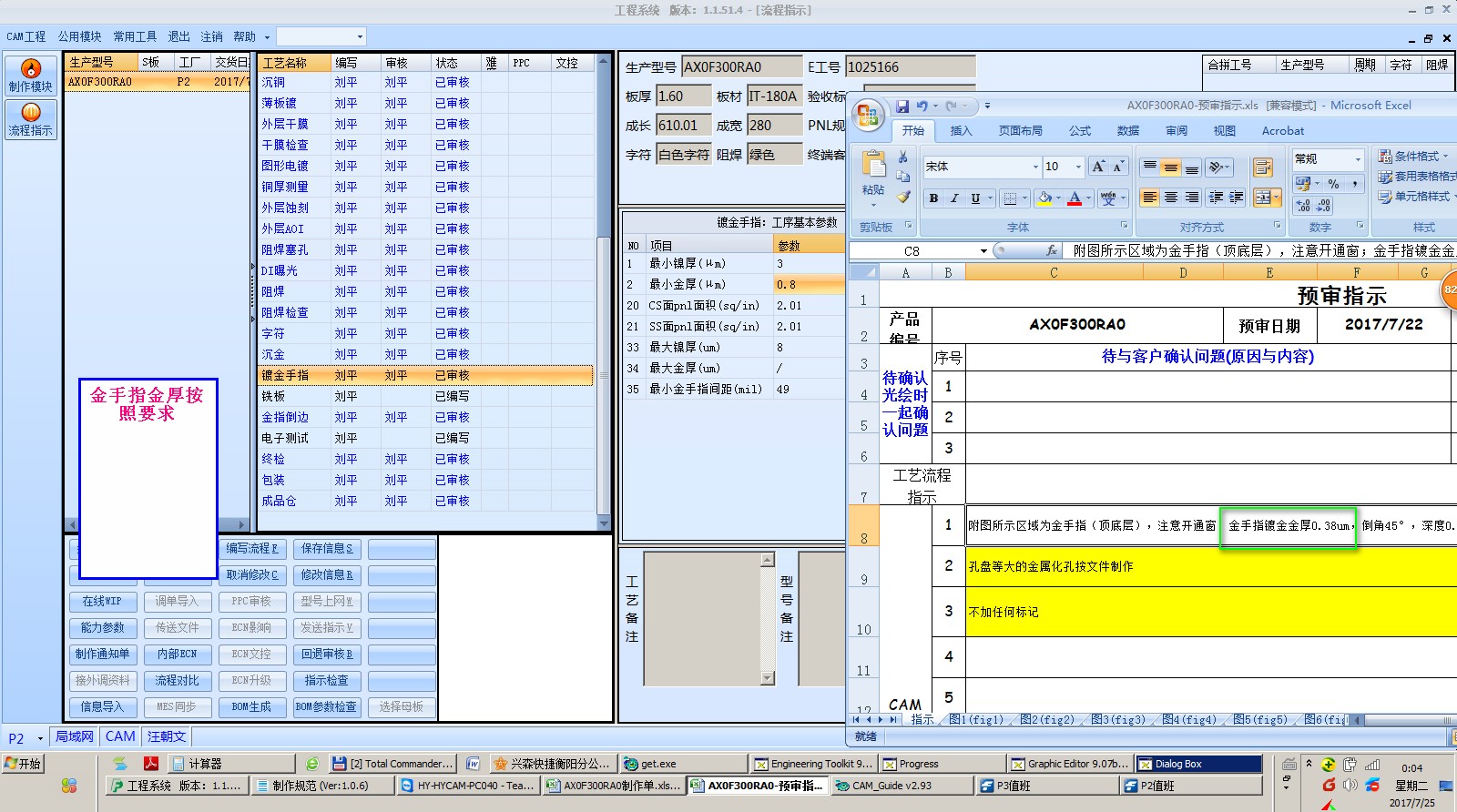
Task: Decrease decimal places in Excel
Action: pos(1323,206)
